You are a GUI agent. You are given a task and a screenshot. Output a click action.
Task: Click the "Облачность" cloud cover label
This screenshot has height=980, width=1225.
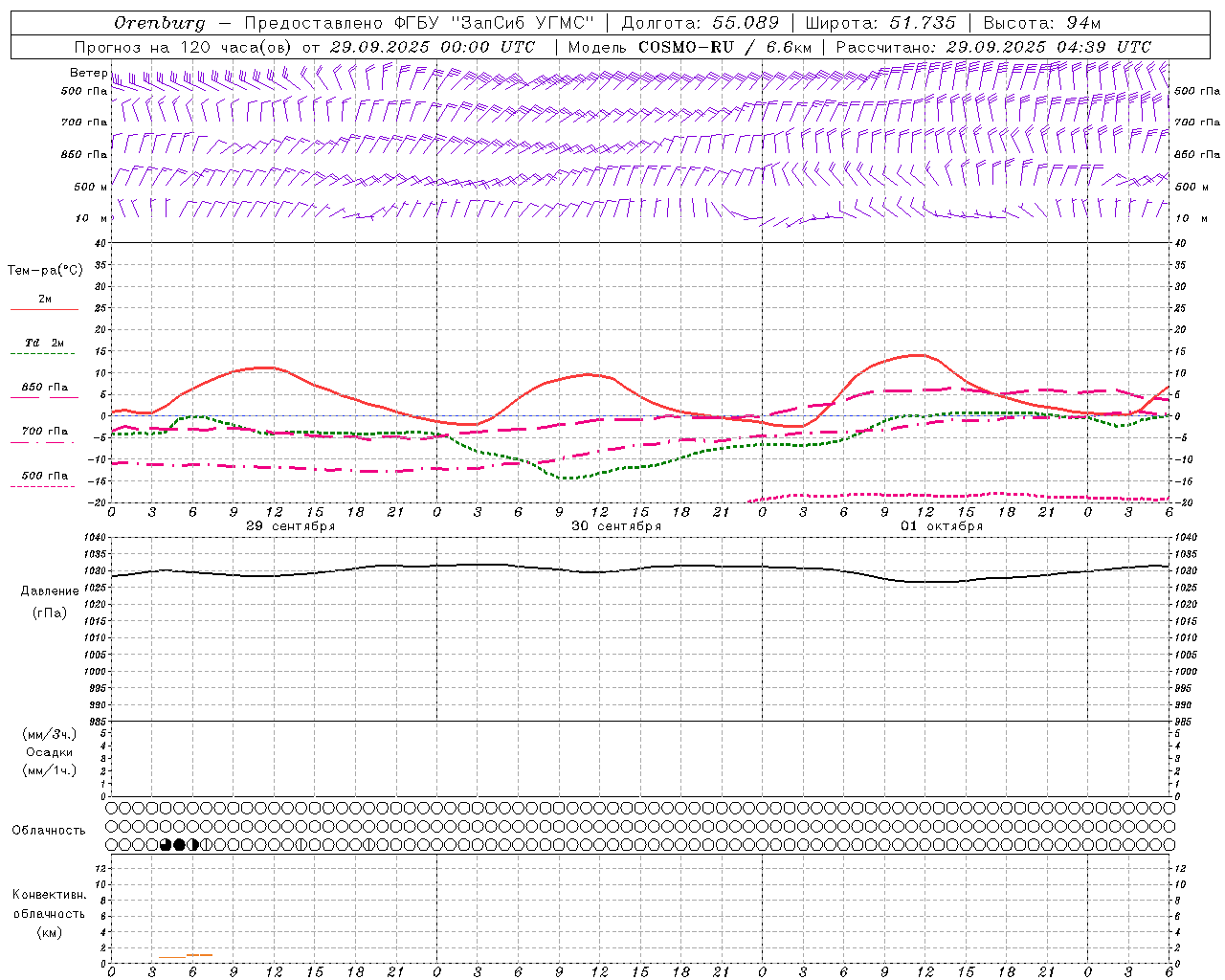(49, 831)
